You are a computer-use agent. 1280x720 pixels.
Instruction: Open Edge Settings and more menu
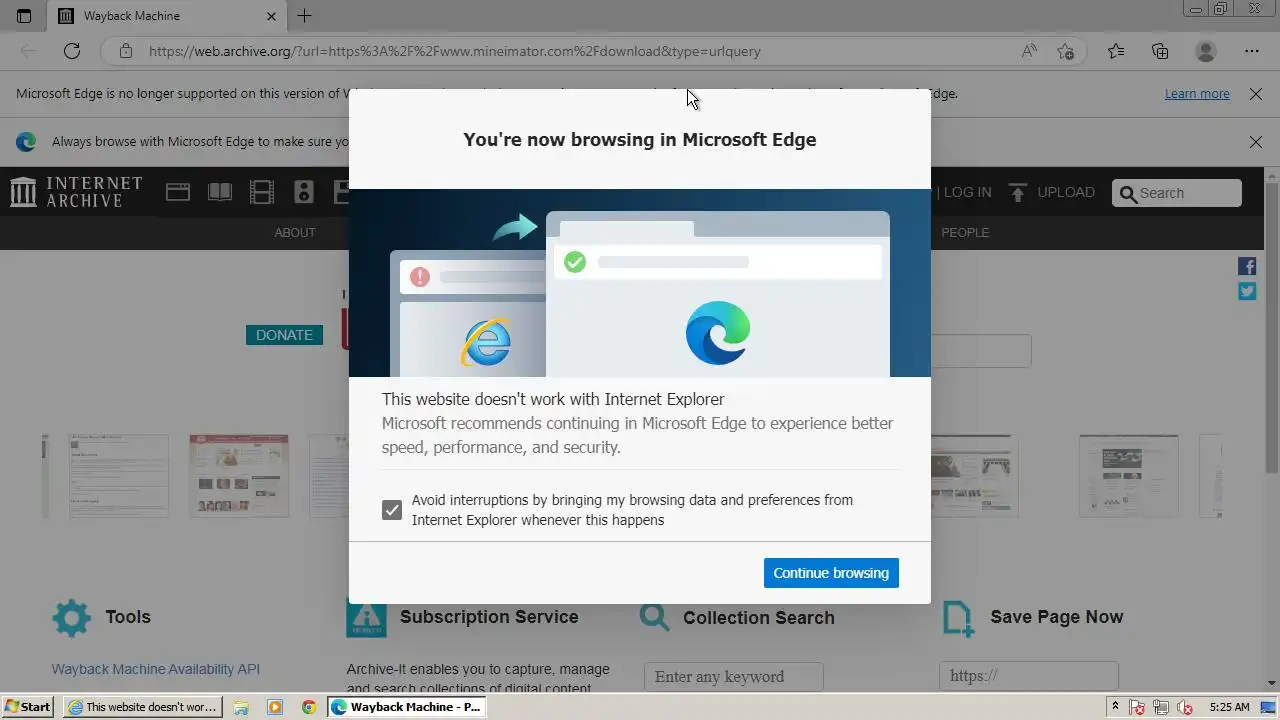pyautogui.click(x=1252, y=51)
